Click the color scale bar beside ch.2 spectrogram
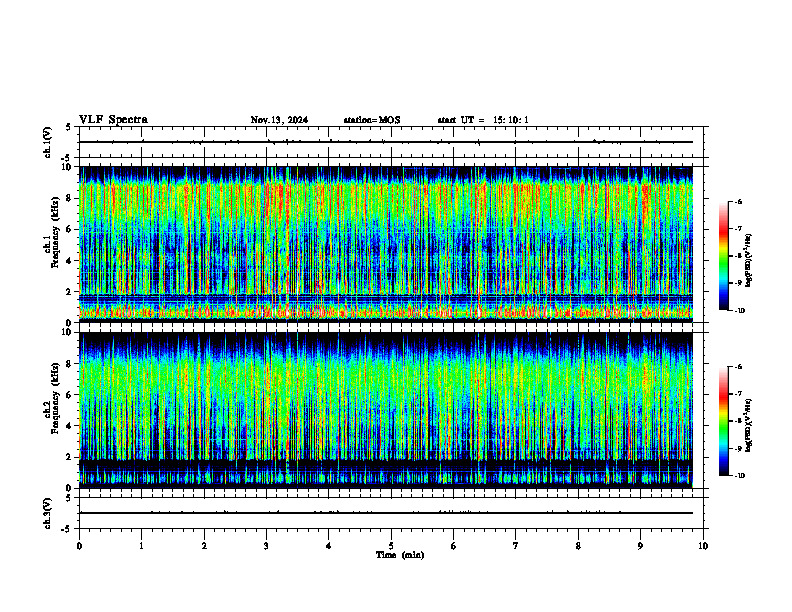The width and height of the screenshot is (792, 612). [724, 421]
